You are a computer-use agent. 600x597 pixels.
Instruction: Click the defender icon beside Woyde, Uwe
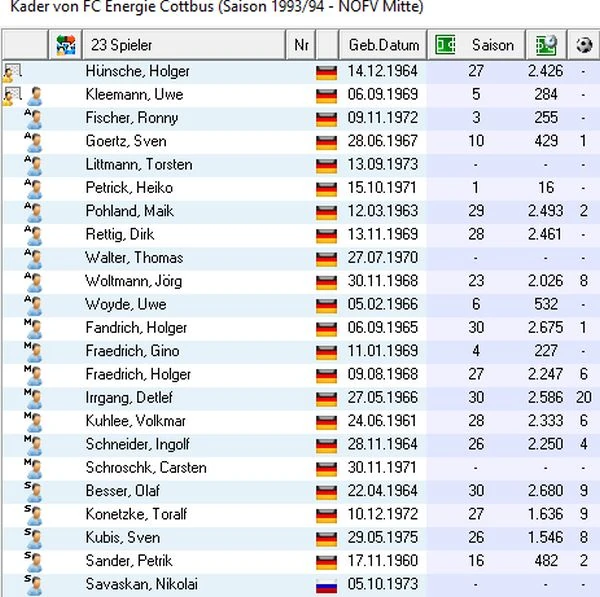[33, 306]
